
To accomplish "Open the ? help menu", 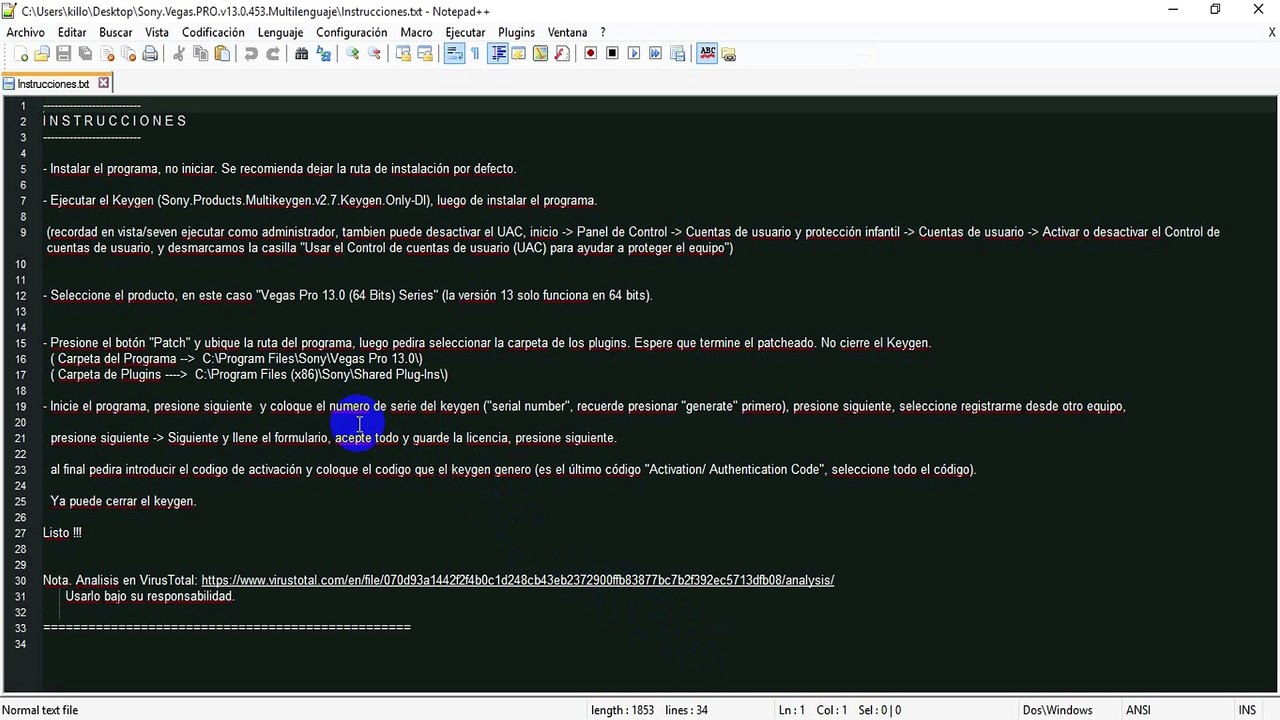I will (603, 32).
